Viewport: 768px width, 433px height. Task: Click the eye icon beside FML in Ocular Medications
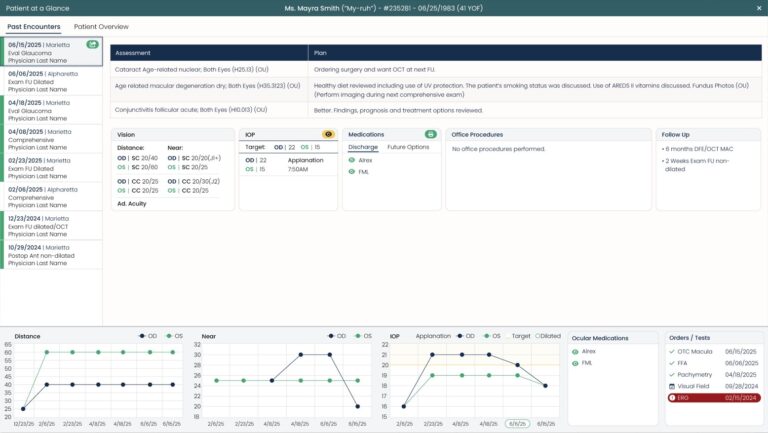click(575, 363)
